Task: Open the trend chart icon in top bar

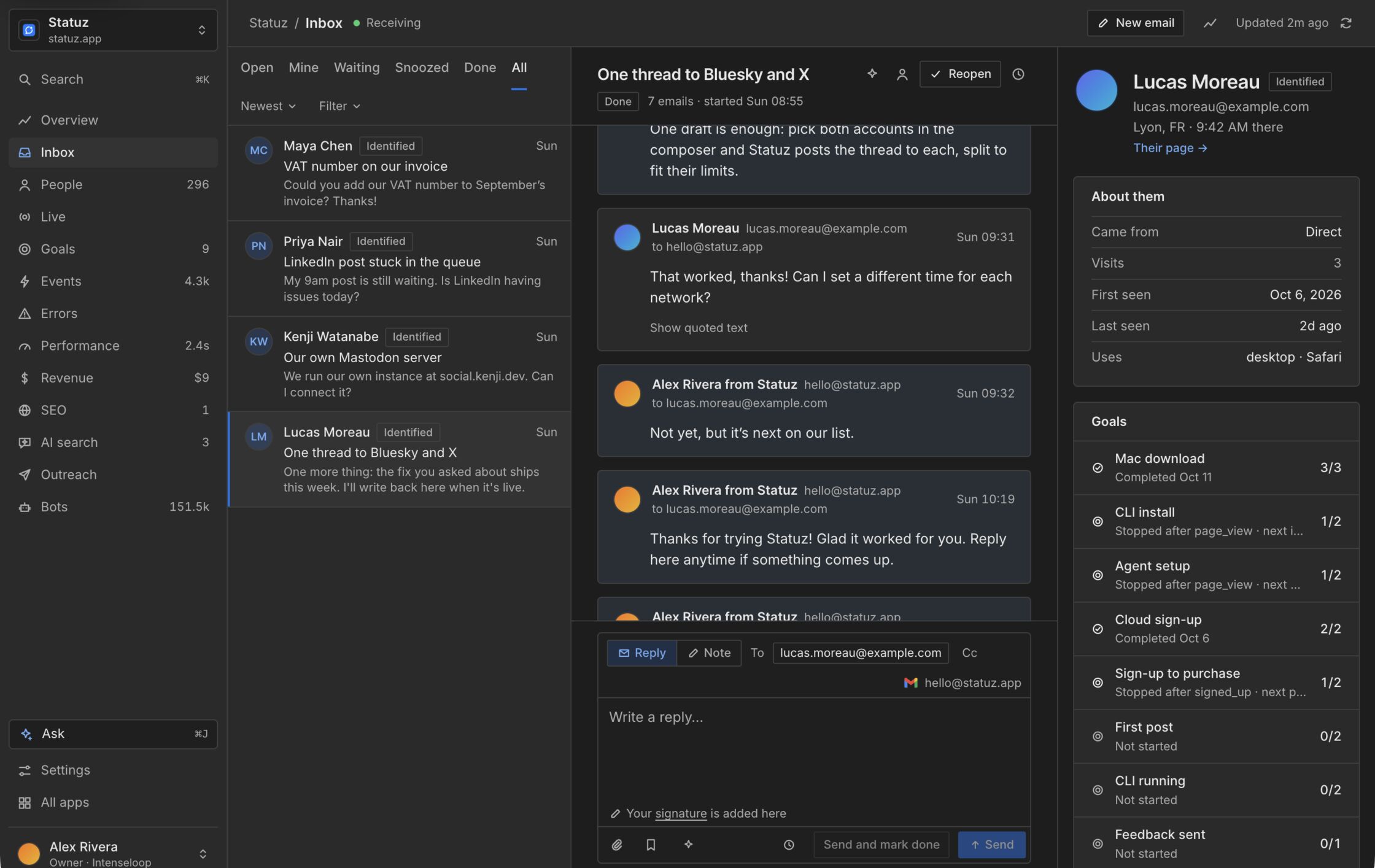Action: click(1209, 23)
